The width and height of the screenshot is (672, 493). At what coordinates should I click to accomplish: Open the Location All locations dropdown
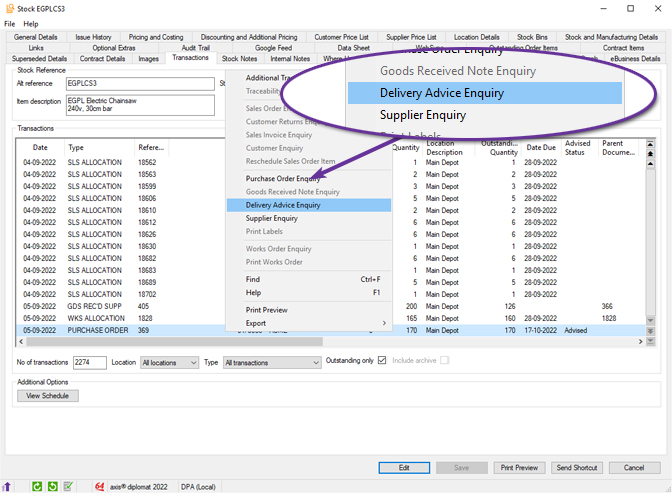(169, 363)
